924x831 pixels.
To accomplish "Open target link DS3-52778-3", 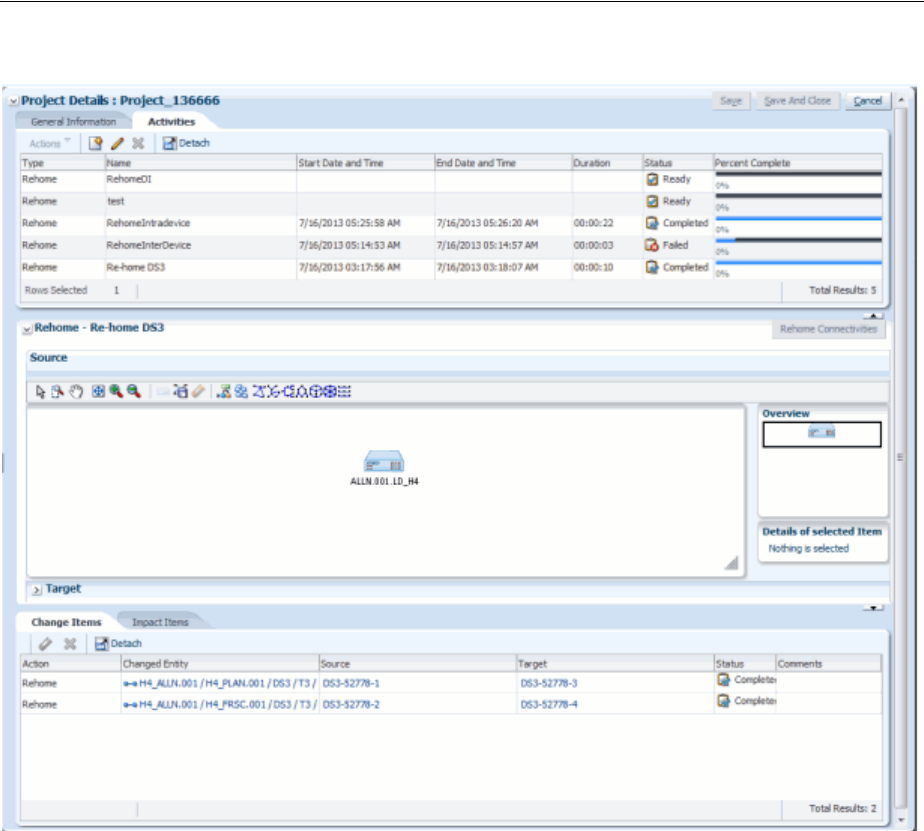I will [x=549, y=684].
